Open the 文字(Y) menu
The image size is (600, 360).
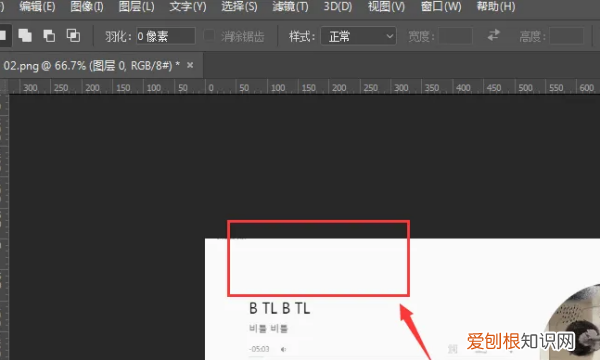188,7
